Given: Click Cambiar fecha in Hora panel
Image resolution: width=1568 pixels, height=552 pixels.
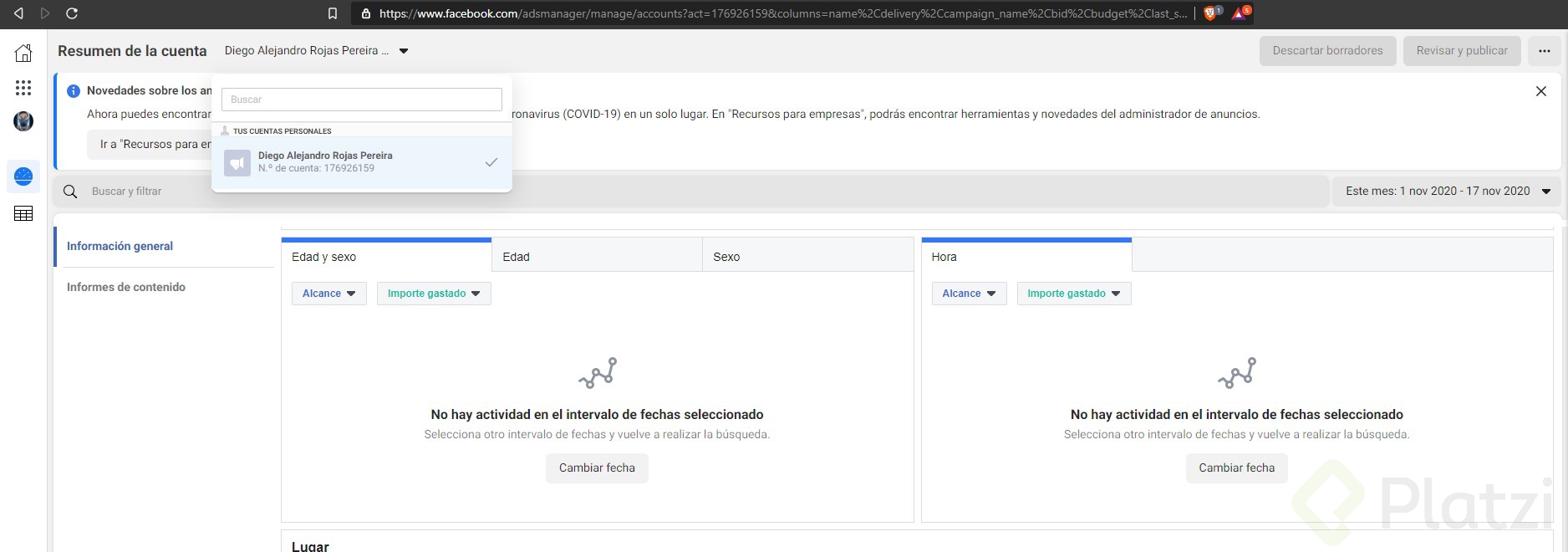Looking at the screenshot, I should [x=1237, y=468].
